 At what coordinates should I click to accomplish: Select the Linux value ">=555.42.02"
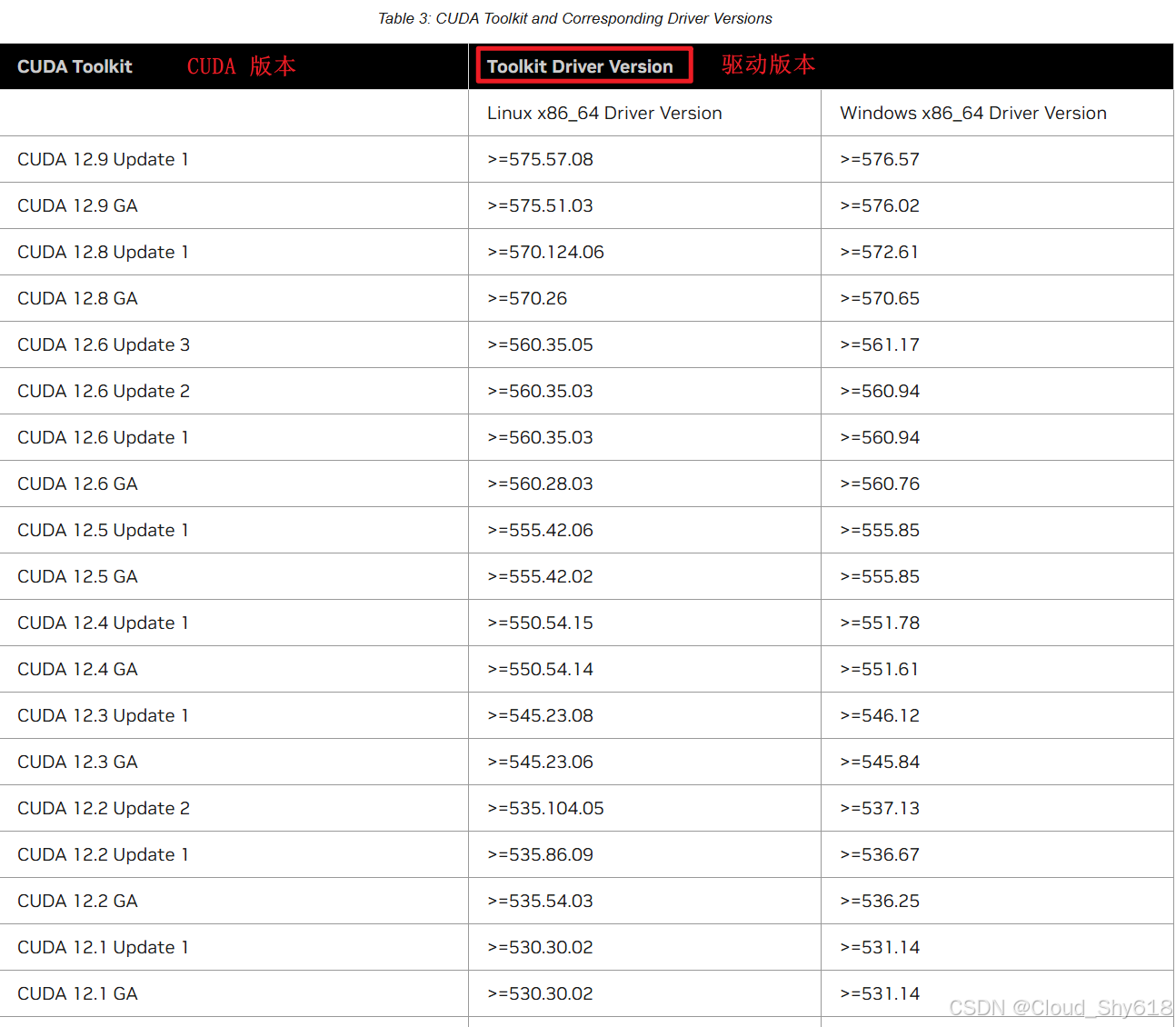[540, 576]
